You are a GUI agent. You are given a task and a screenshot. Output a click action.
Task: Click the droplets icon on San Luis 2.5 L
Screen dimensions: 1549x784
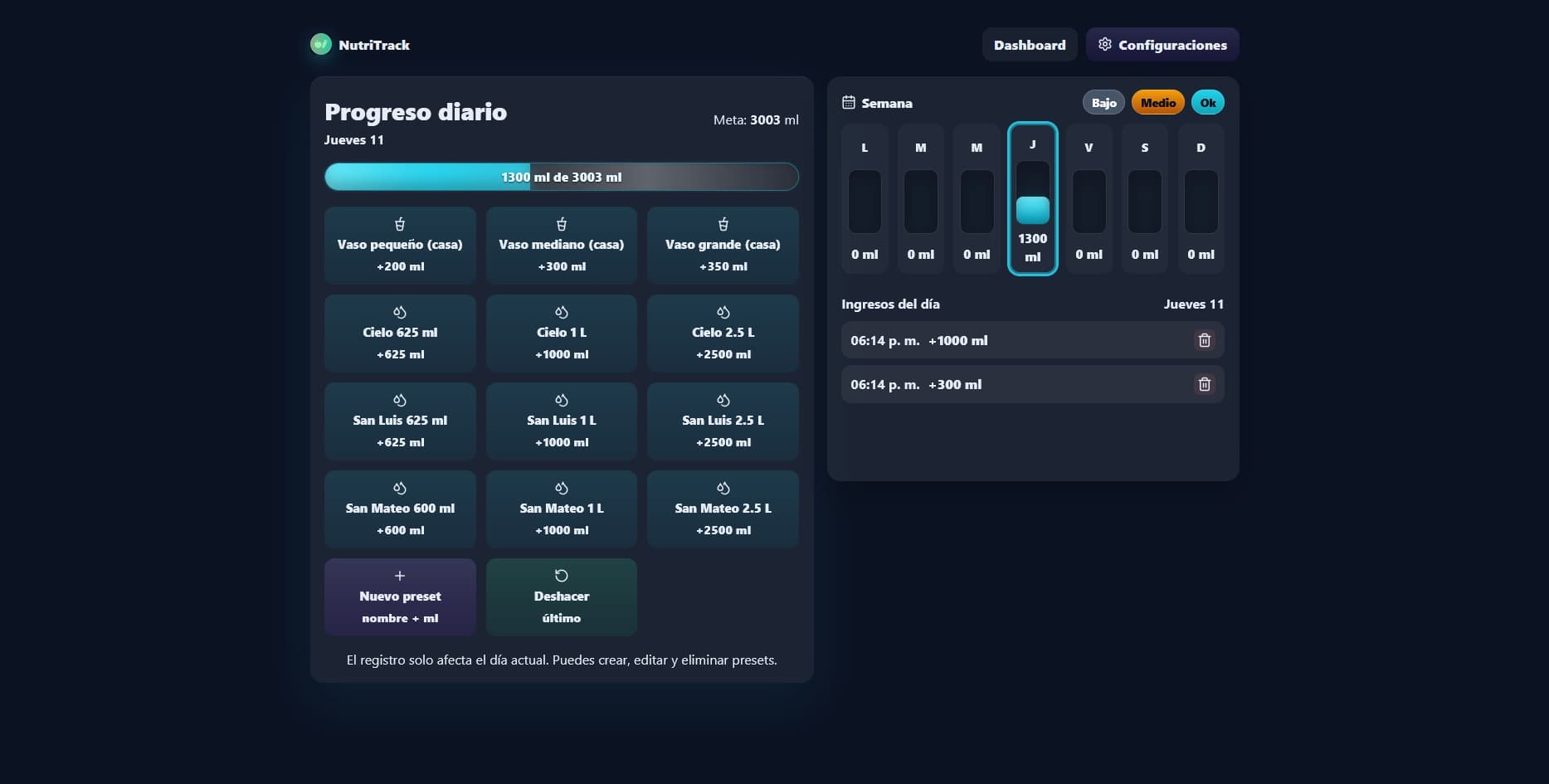pos(723,399)
